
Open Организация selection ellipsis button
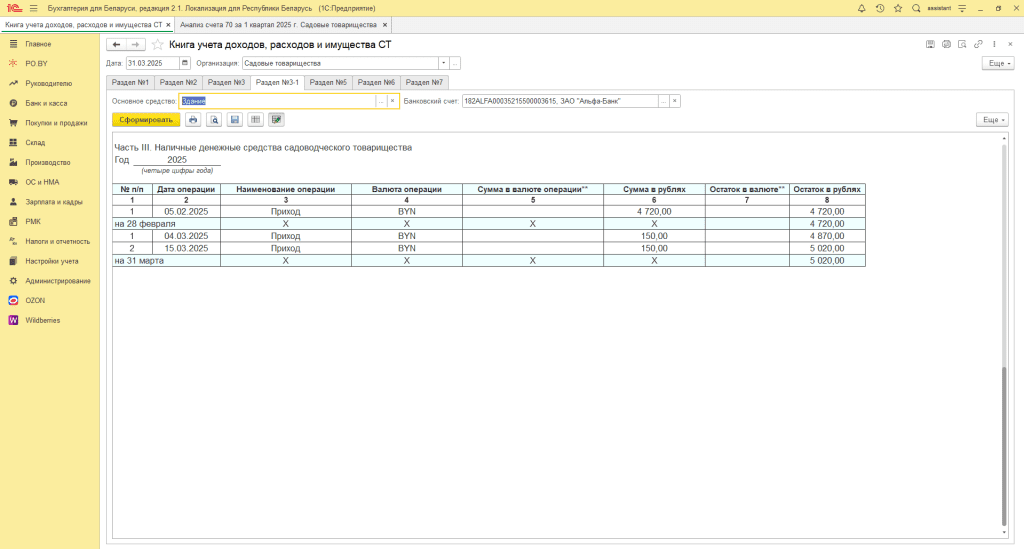[455, 63]
